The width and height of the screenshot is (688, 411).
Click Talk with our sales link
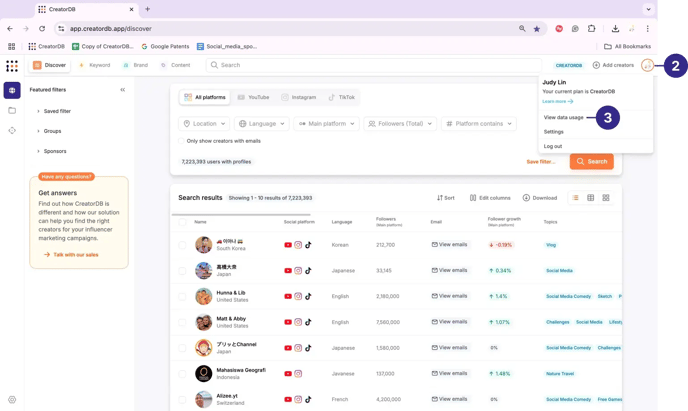point(71,255)
